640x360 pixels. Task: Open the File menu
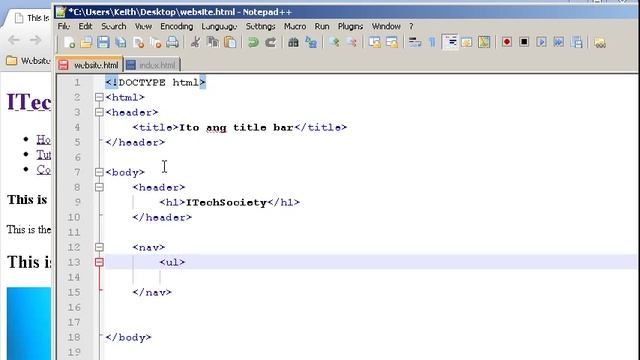tap(64, 26)
